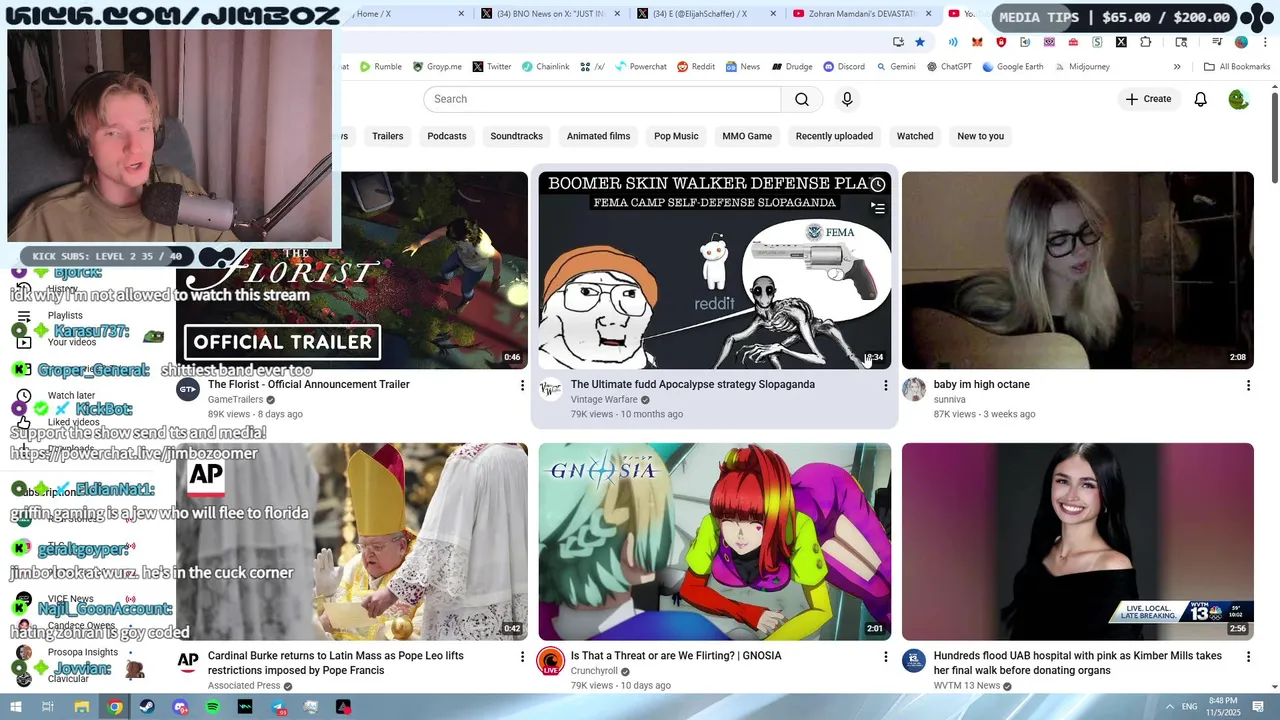Click the GameTrailers channel avatar
Screen dimensions: 1280x720
188,389
